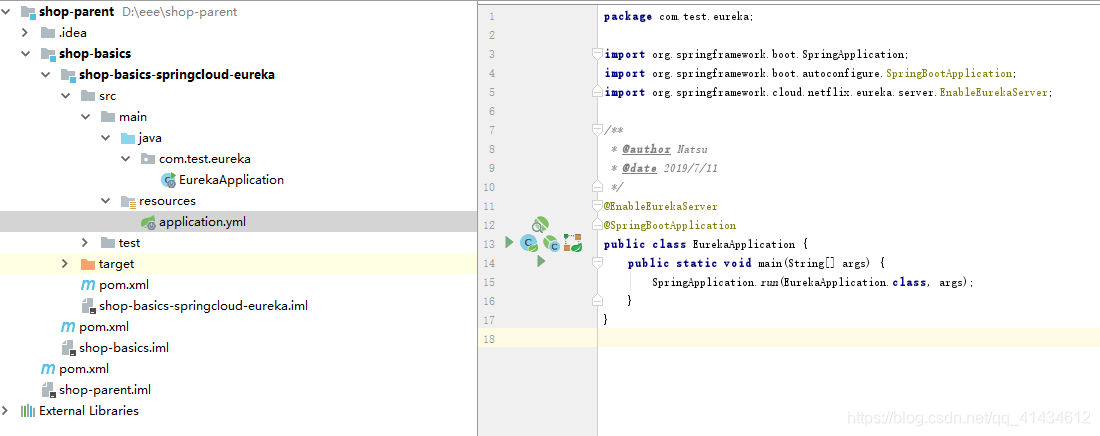Screen dimensions: 1100x436
Task: Click Maven icon of eureka module pom.xml
Action: pos(88,285)
